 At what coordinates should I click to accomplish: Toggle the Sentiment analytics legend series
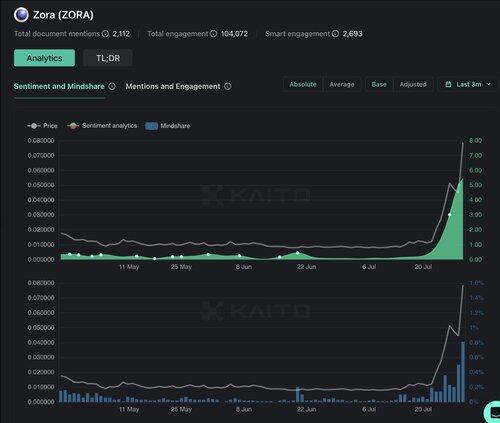(102, 126)
